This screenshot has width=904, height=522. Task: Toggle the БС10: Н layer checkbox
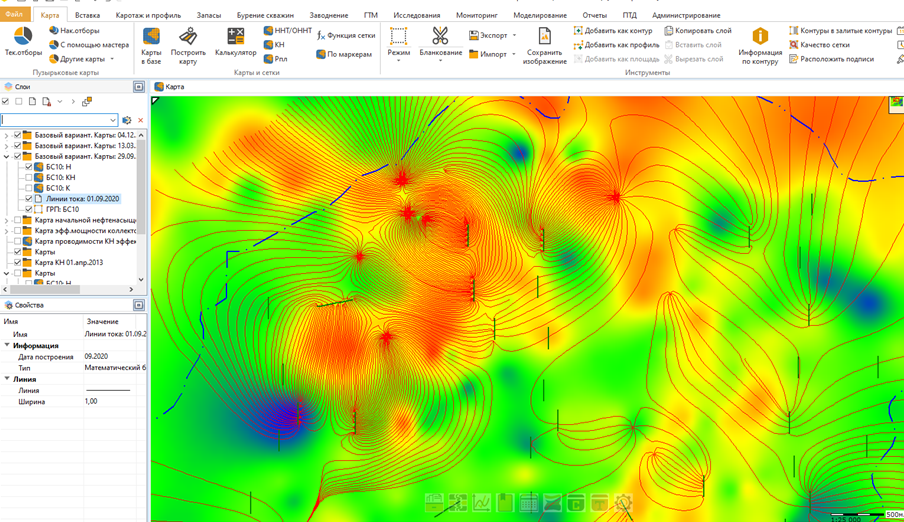29,167
